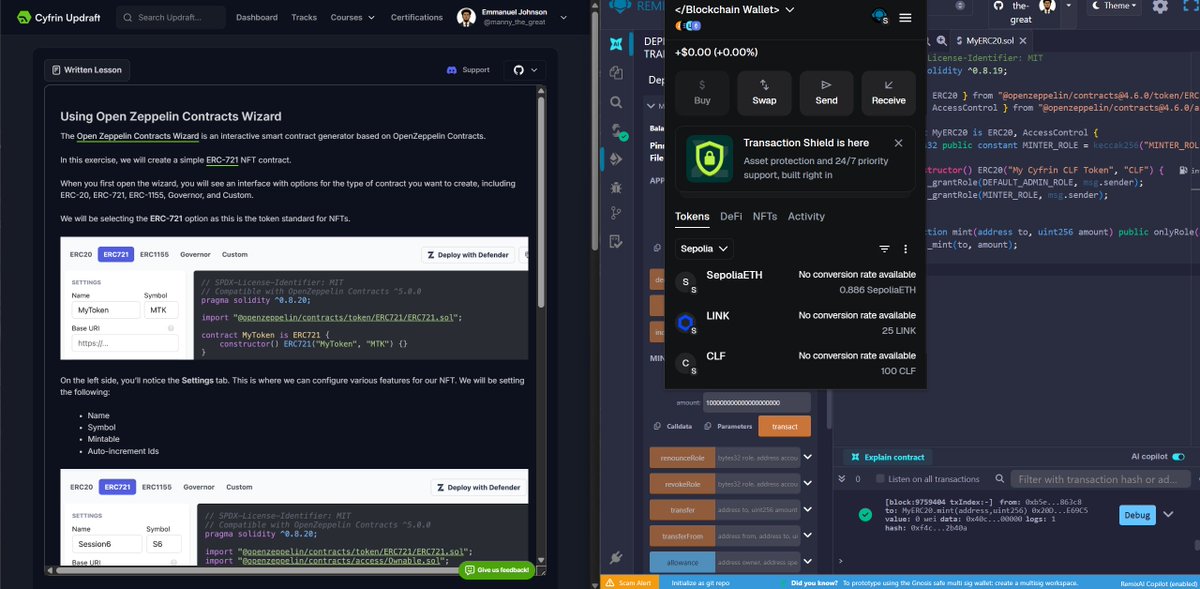Click the filter icon above the token list
1200x589 pixels.
(884, 248)
